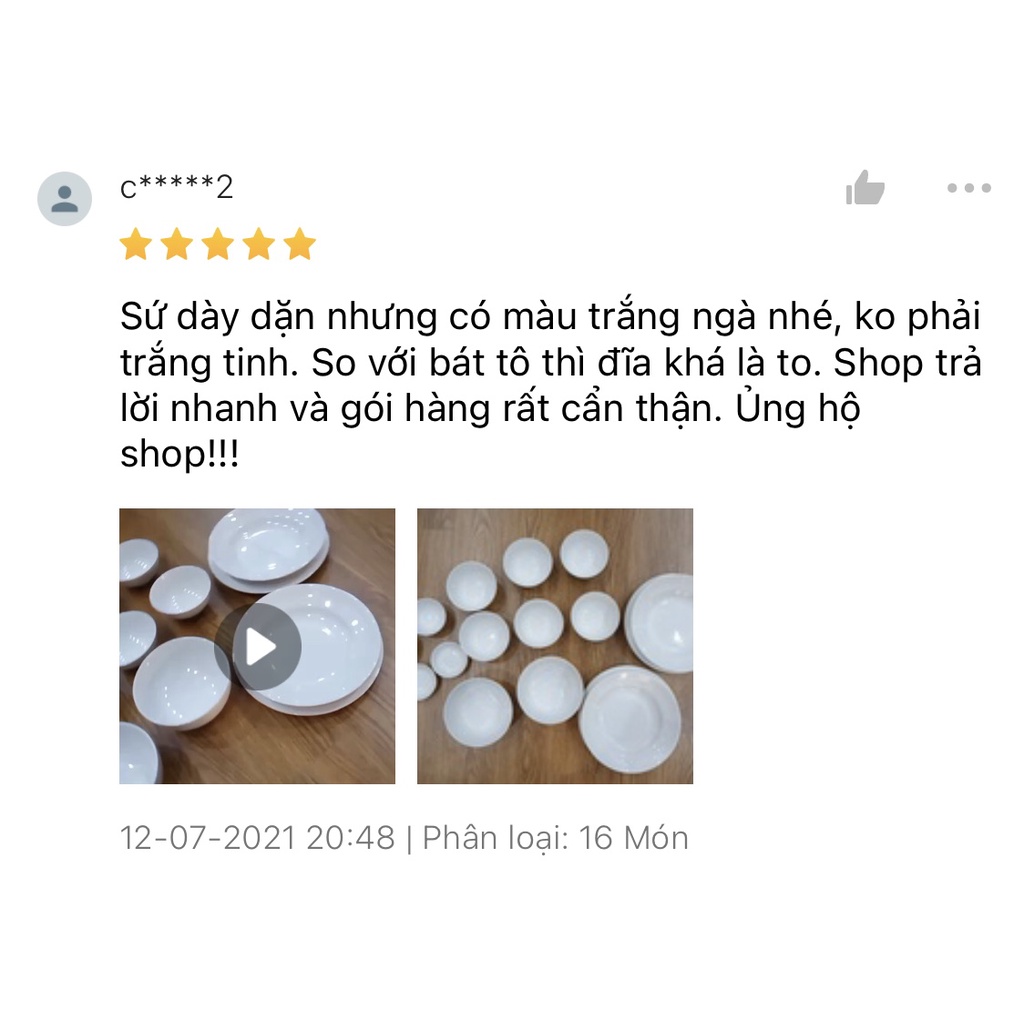Screen dimensions: 1024x1024
Task: Select the 'Phân loại: 16 Món' variant label
Action: pyautogui.click(x=556, y=838)
